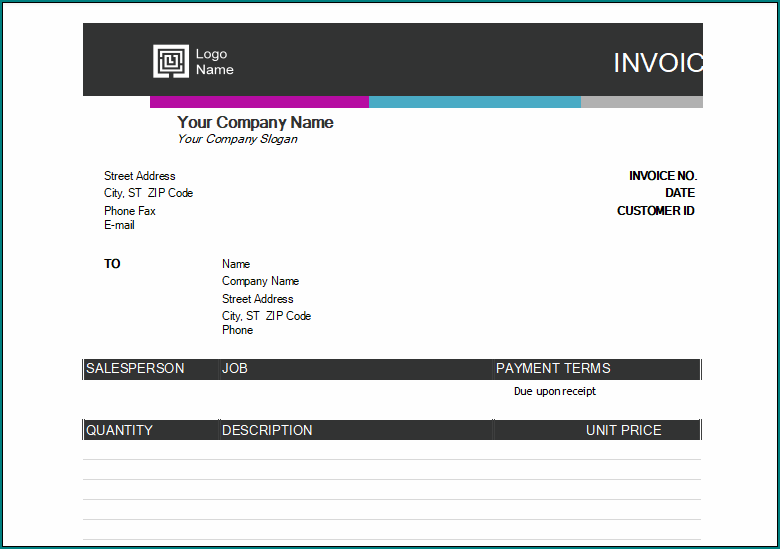Image resolution: width=780 pixels, height=549 pixels.
Task: Select the PAYMENT TERMS column header
Action: (553, 368)
